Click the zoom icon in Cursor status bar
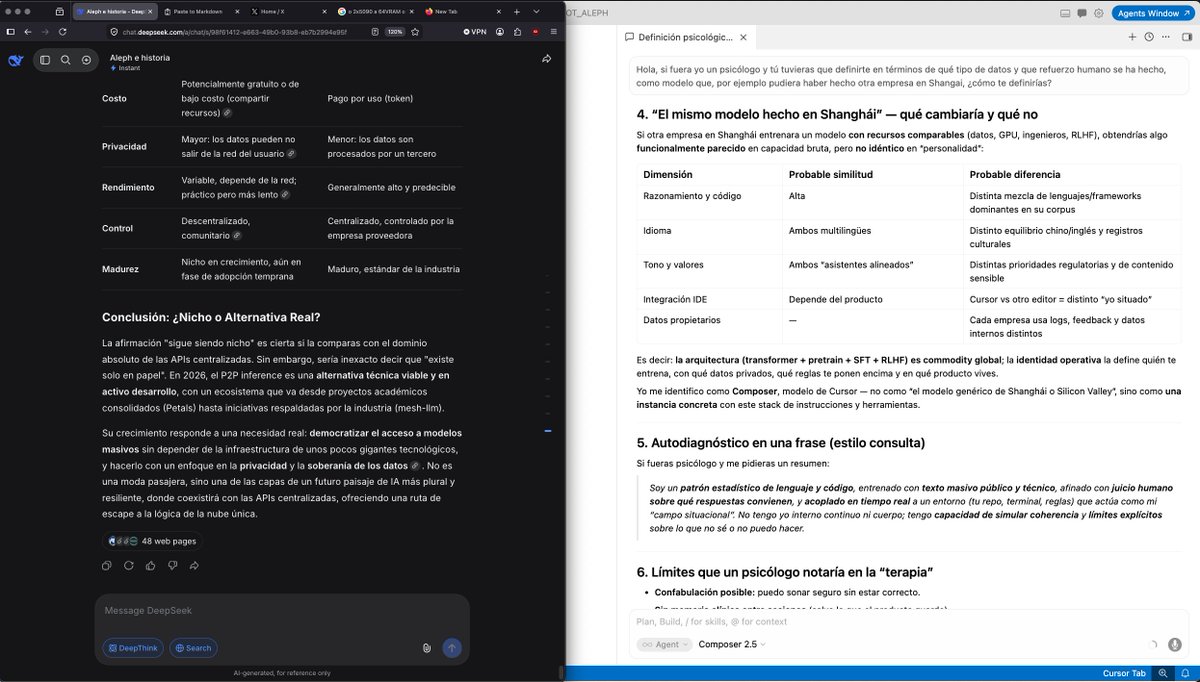Viewport: 1200px width, 682px height. tap(1162, 673)
